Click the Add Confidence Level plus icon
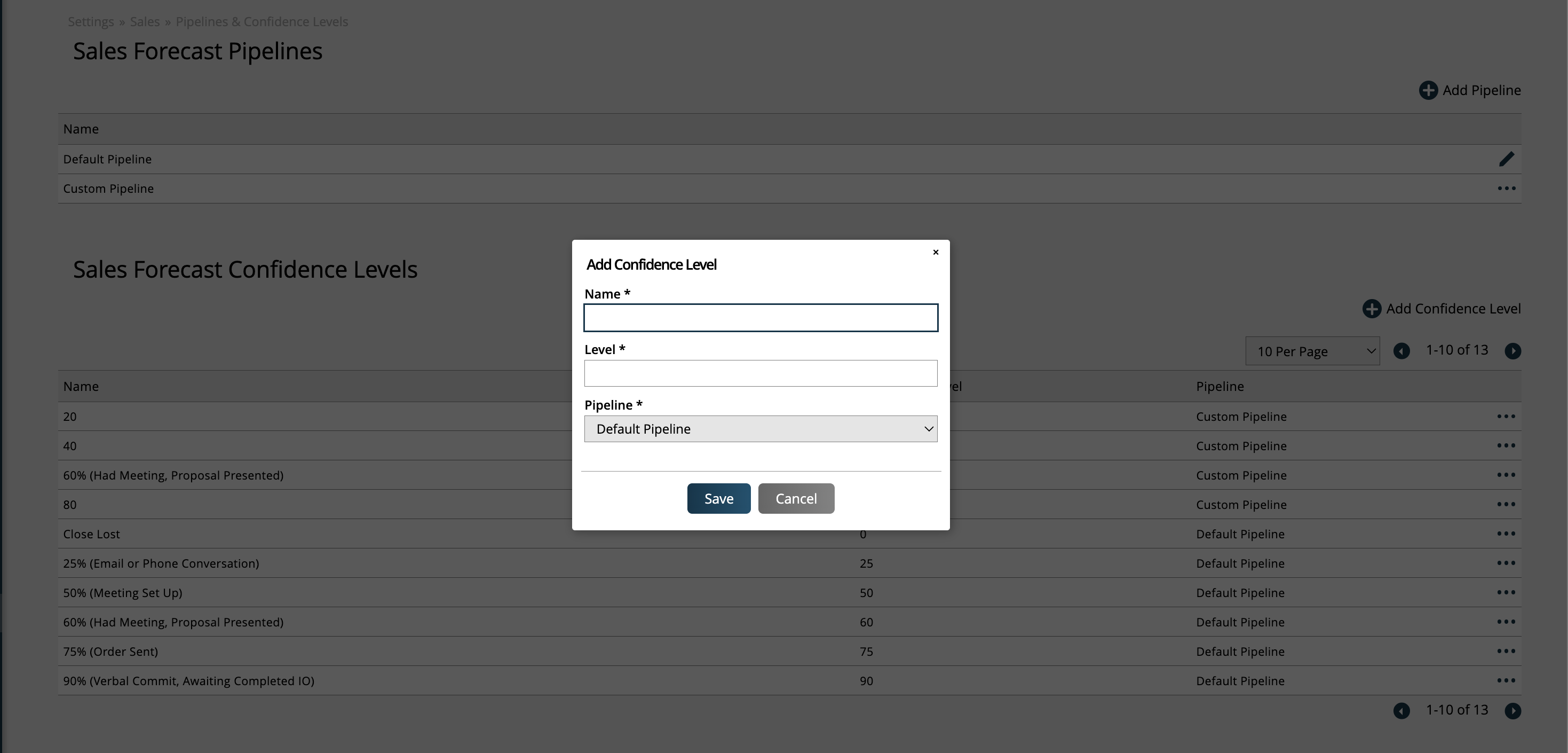The width and height of the screenshot is (1568, 753). tap(1372, 309)
